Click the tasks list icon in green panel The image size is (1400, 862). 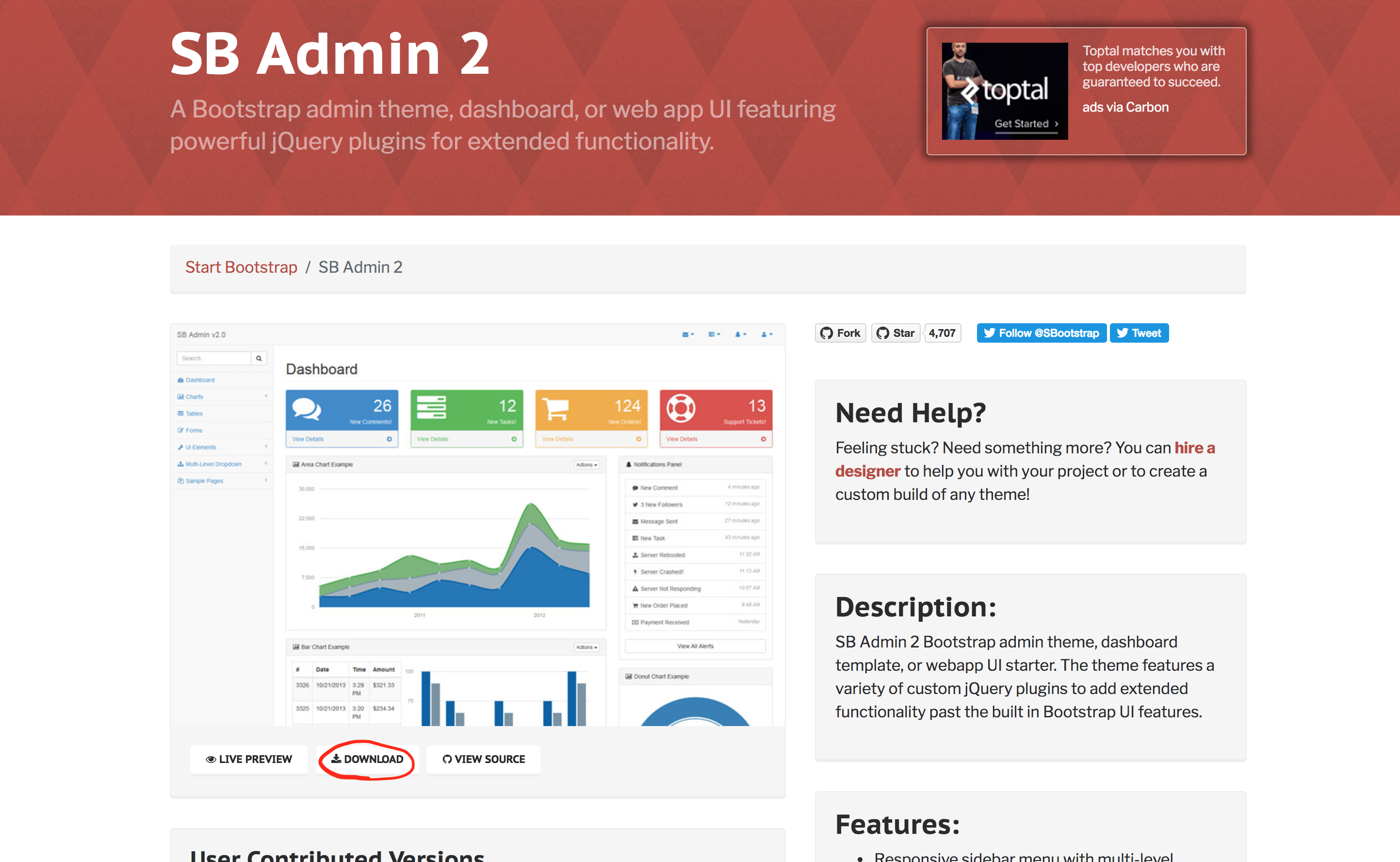tap(431, 408)
